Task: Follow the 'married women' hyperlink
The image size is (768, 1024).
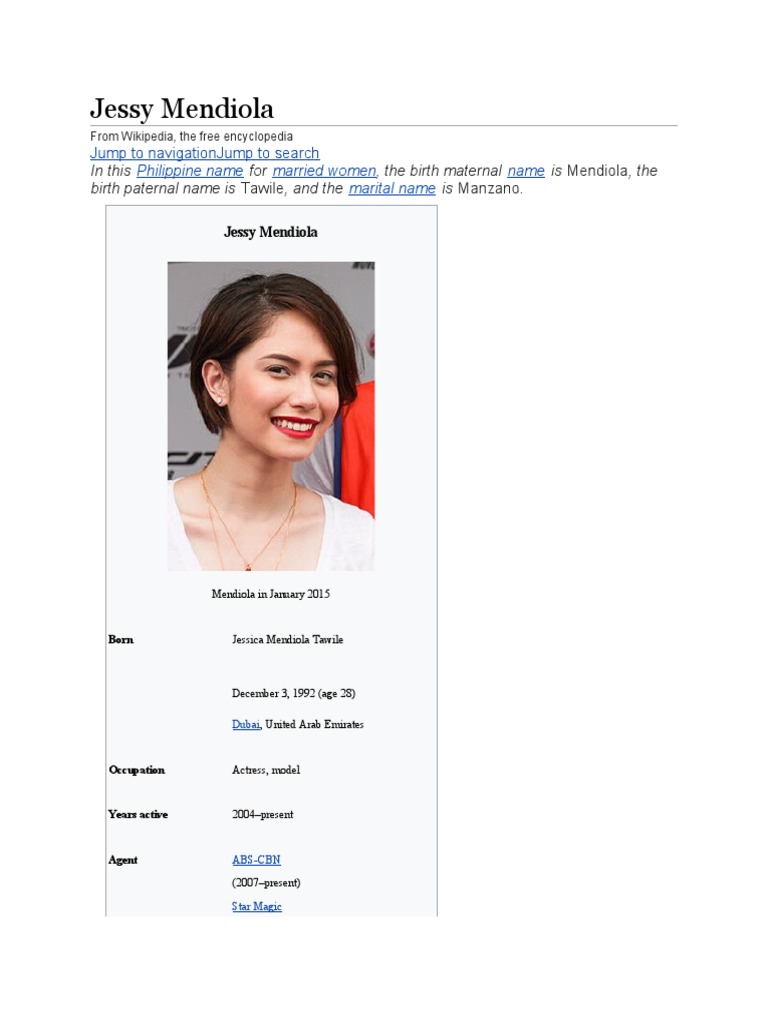Action: click(x=325, y=171)
